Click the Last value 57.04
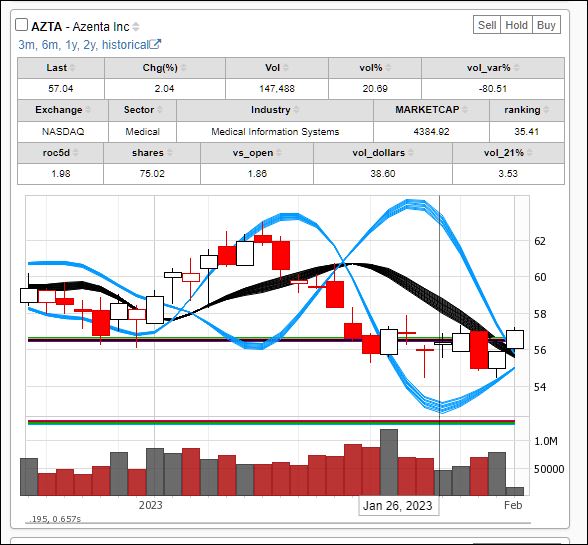The height and width of the screenshot is (545, 588). tap(61, 89)
